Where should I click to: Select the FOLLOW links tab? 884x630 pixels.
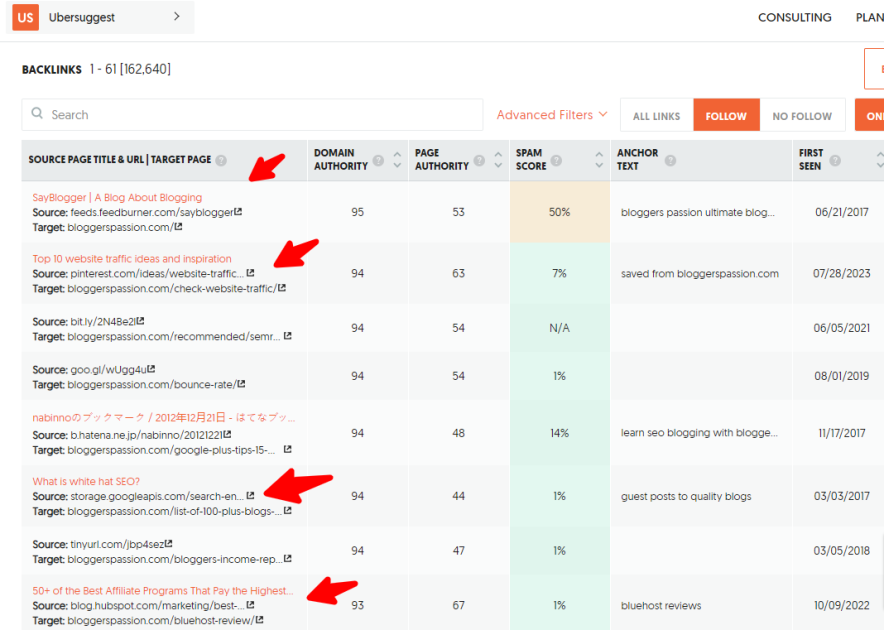(x=726, y=116)
